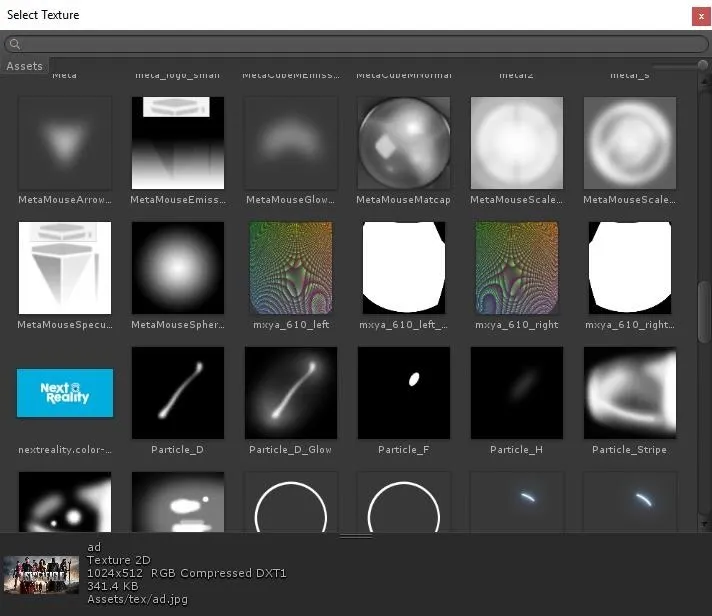Viewport: 712px width, 616px height.
Task: Click the thumbnail size slider handle
Action: (x=702, y=65)
